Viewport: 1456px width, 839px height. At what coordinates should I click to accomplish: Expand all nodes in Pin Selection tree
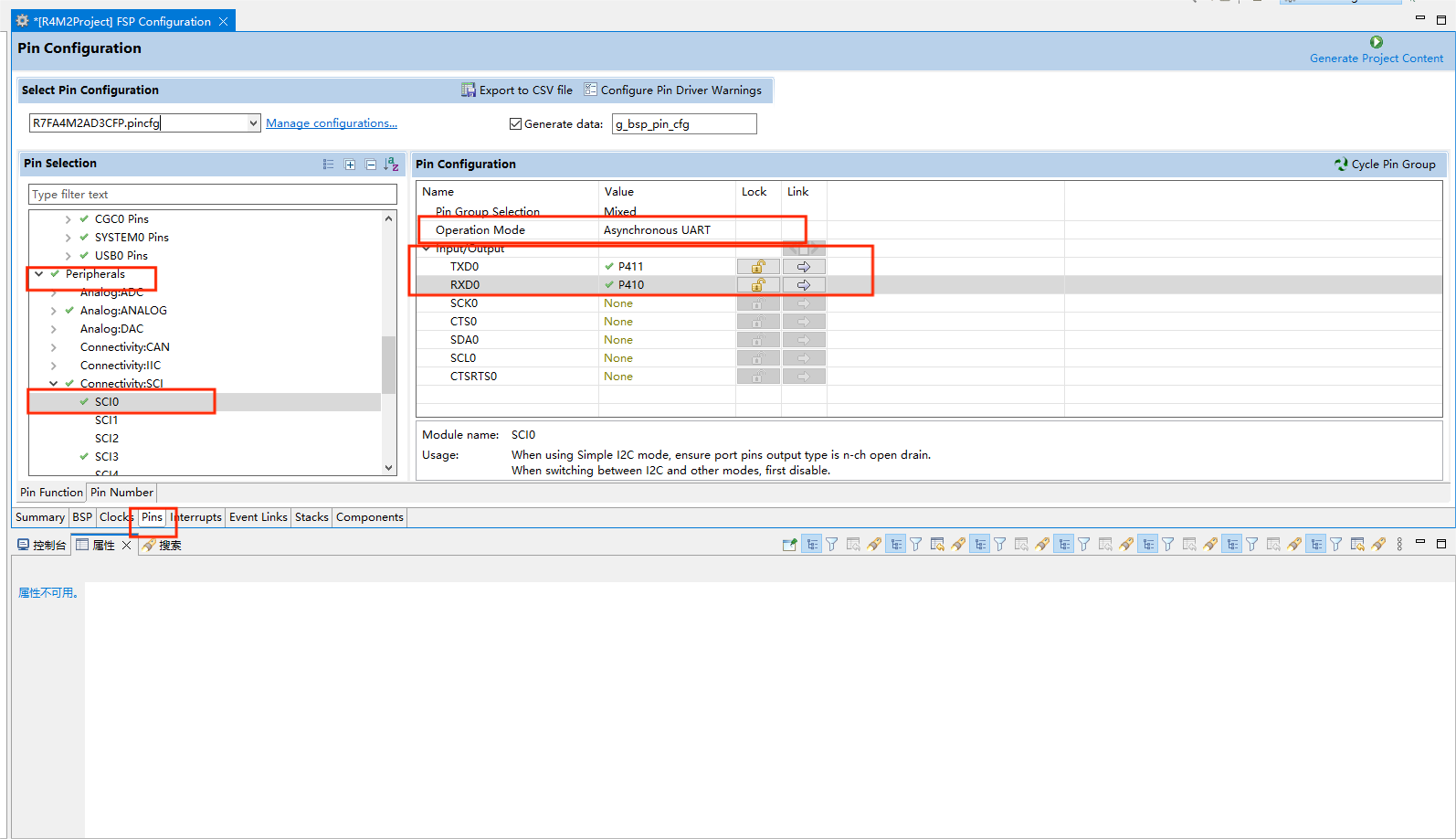tap(350, 165)
